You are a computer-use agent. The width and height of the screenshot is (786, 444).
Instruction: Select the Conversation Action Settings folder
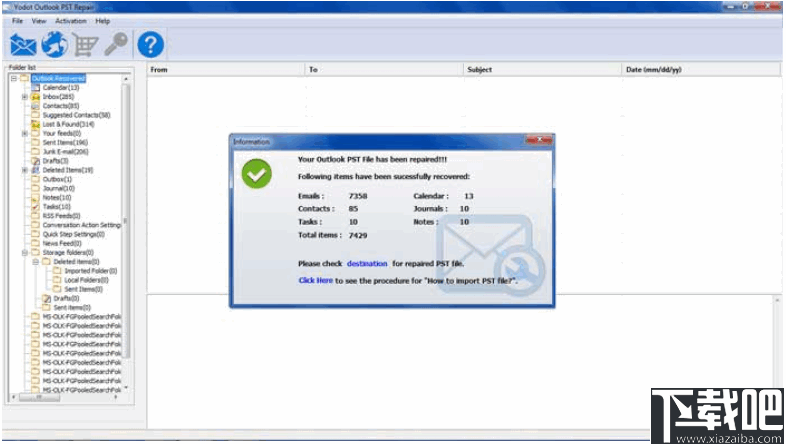click(x=82, y=225)
